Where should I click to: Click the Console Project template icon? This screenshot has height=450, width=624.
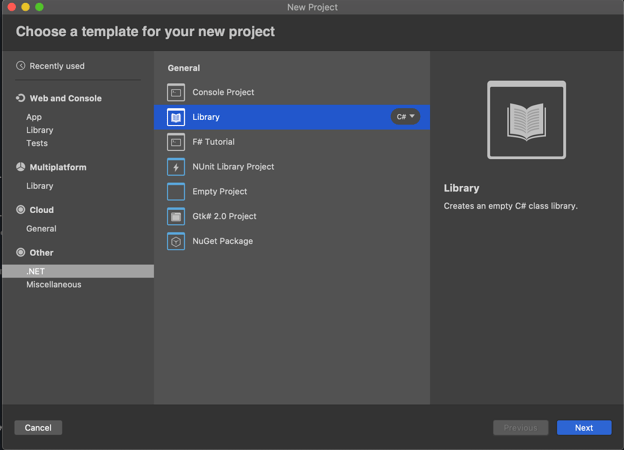pos(176,92)
